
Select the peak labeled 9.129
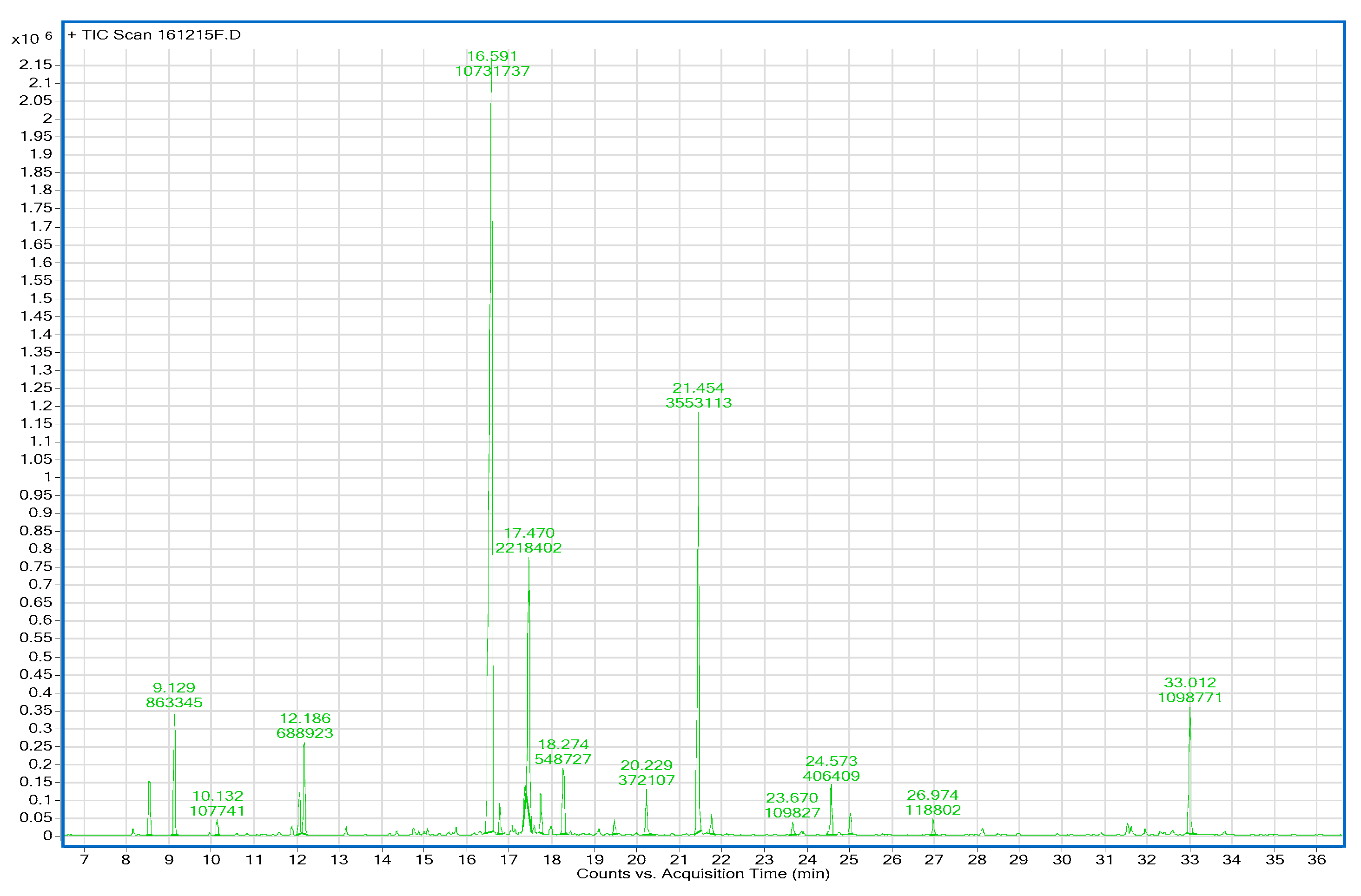coord(174,688)
